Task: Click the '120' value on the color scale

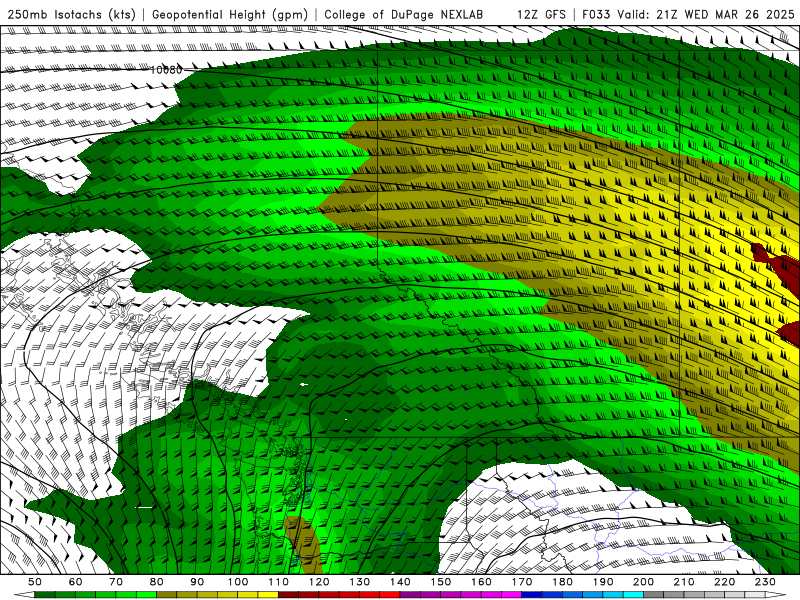Action: 319,582
